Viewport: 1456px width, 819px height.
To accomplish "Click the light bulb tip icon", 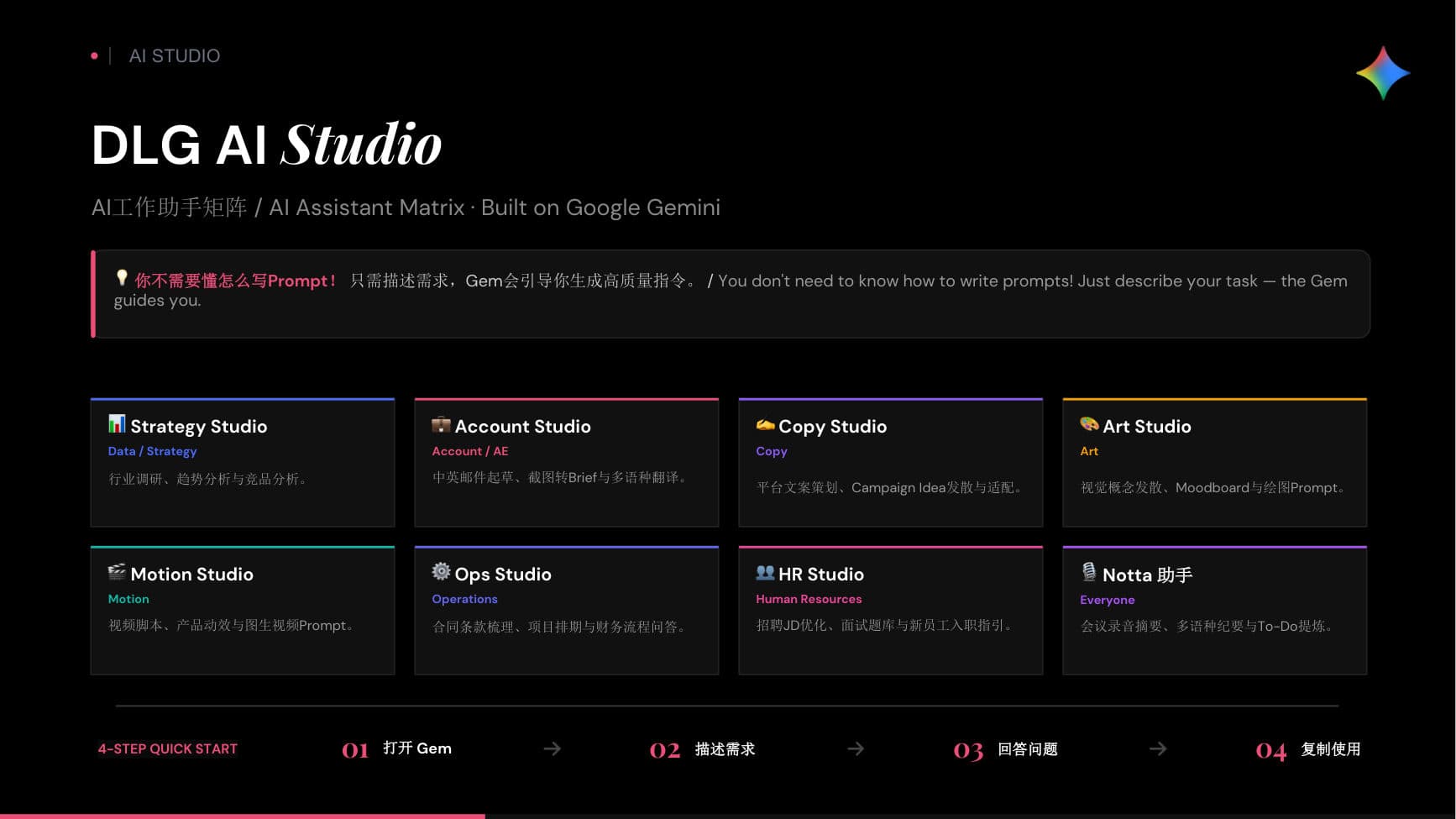I will pos(122,278).
